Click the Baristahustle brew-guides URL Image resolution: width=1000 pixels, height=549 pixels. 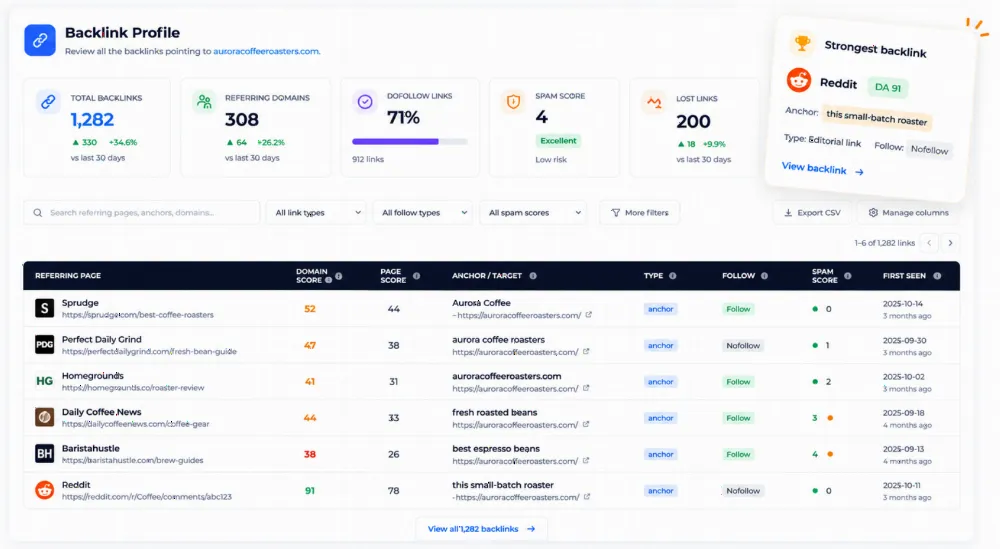133,460
